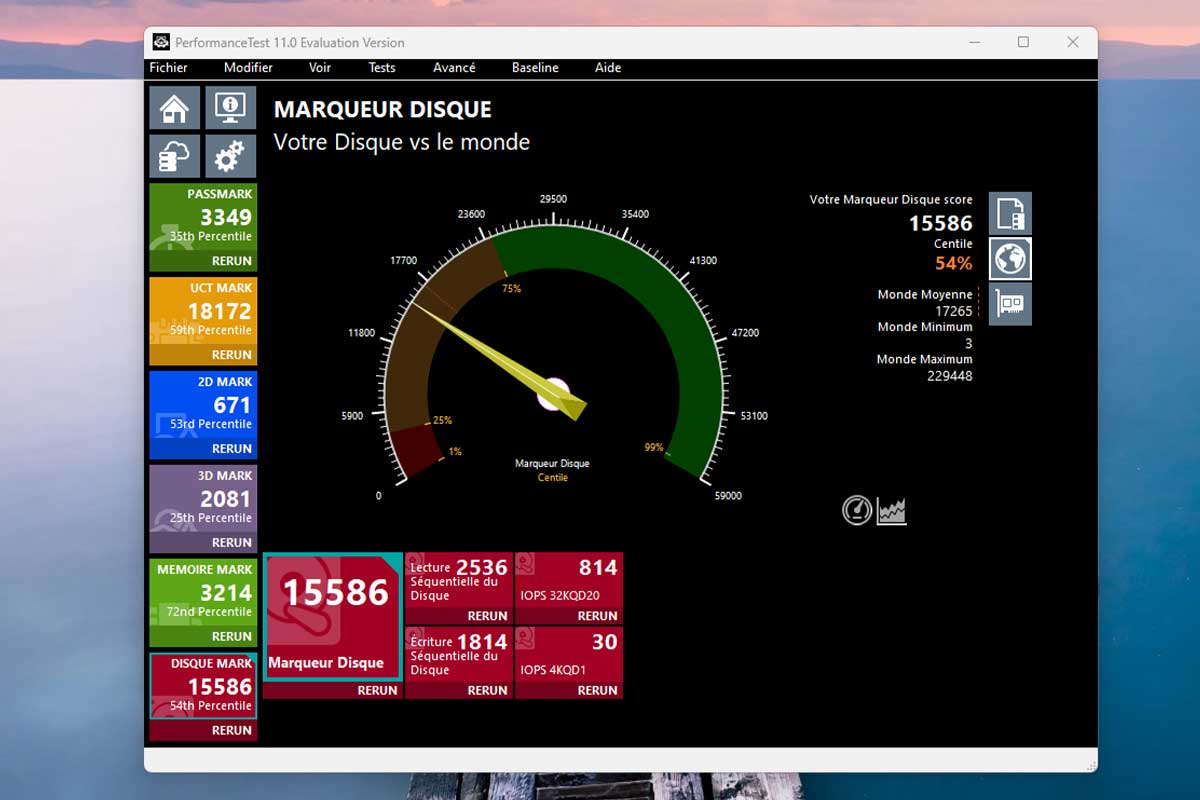Screen dimensions: 1200x800
Task: Switch to the distribution chart view icon
Action: [892, 511]
